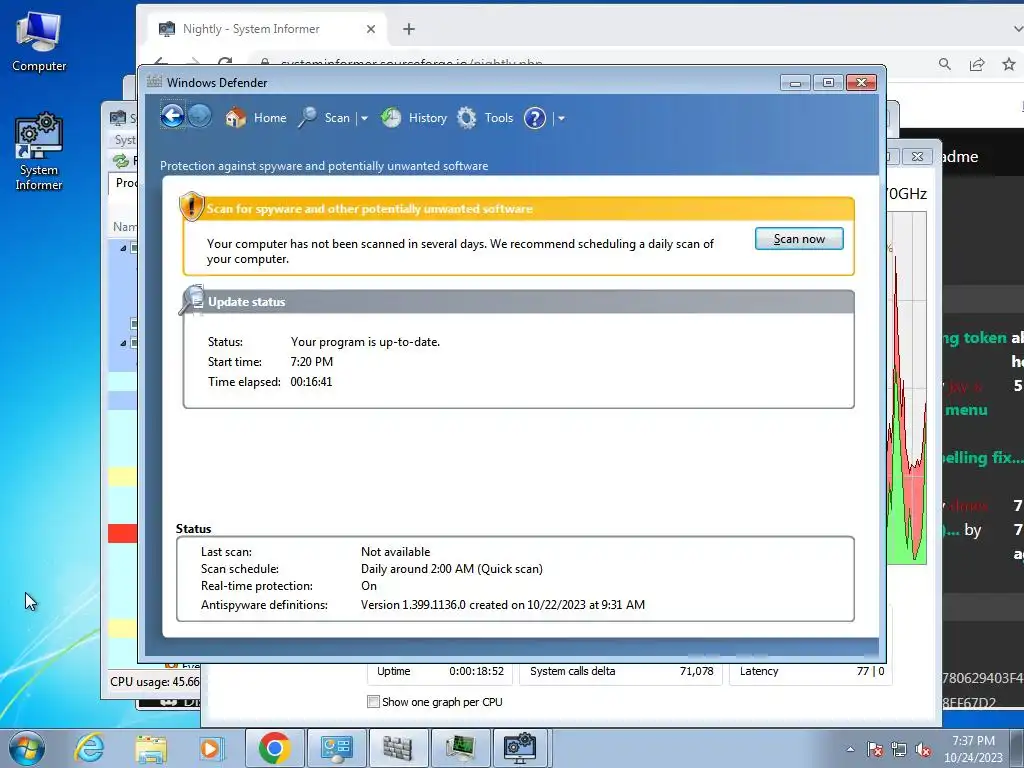This screenshot has height=768, width=1024.
Task: Launch Internet Explorer from the taskbar
Action: point(89,748)
